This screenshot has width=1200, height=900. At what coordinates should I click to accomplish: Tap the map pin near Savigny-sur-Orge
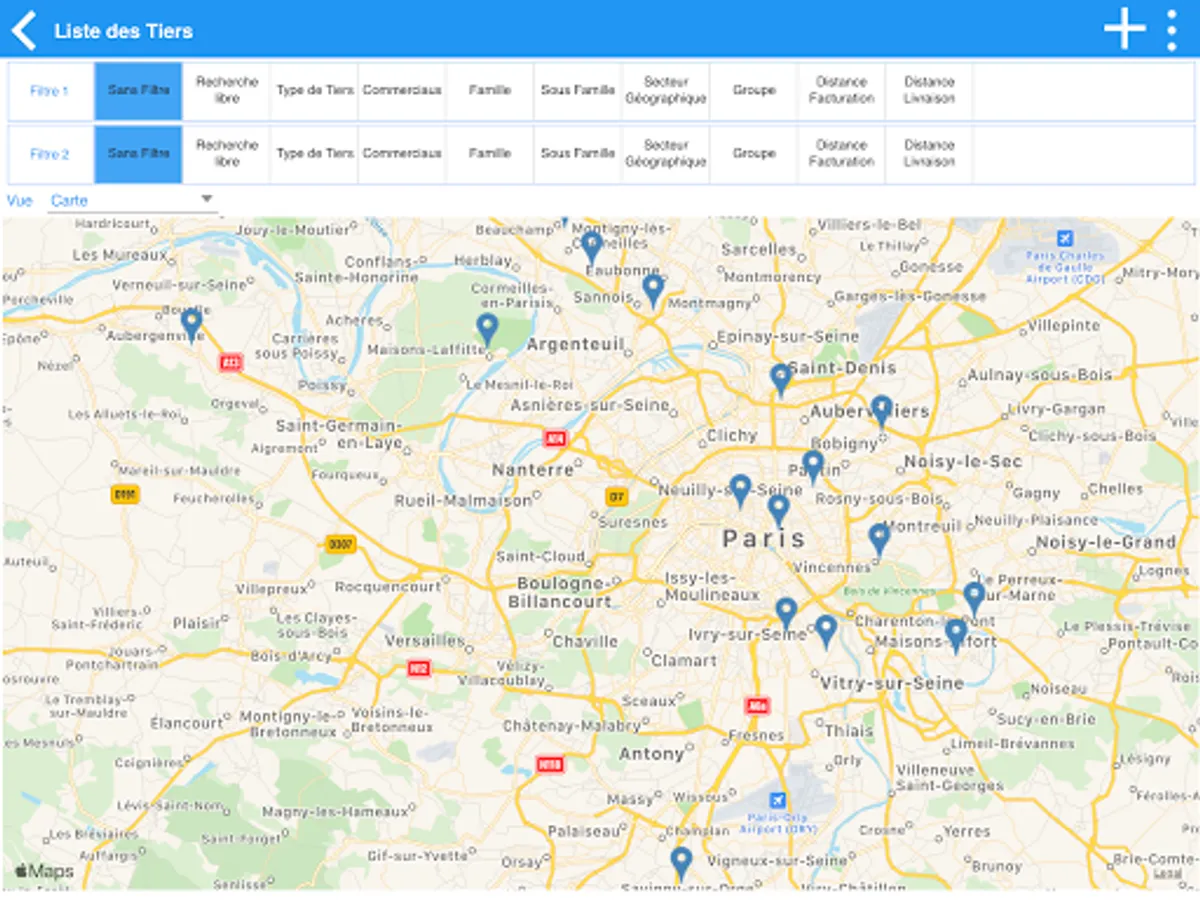click(x=681, y=864)
